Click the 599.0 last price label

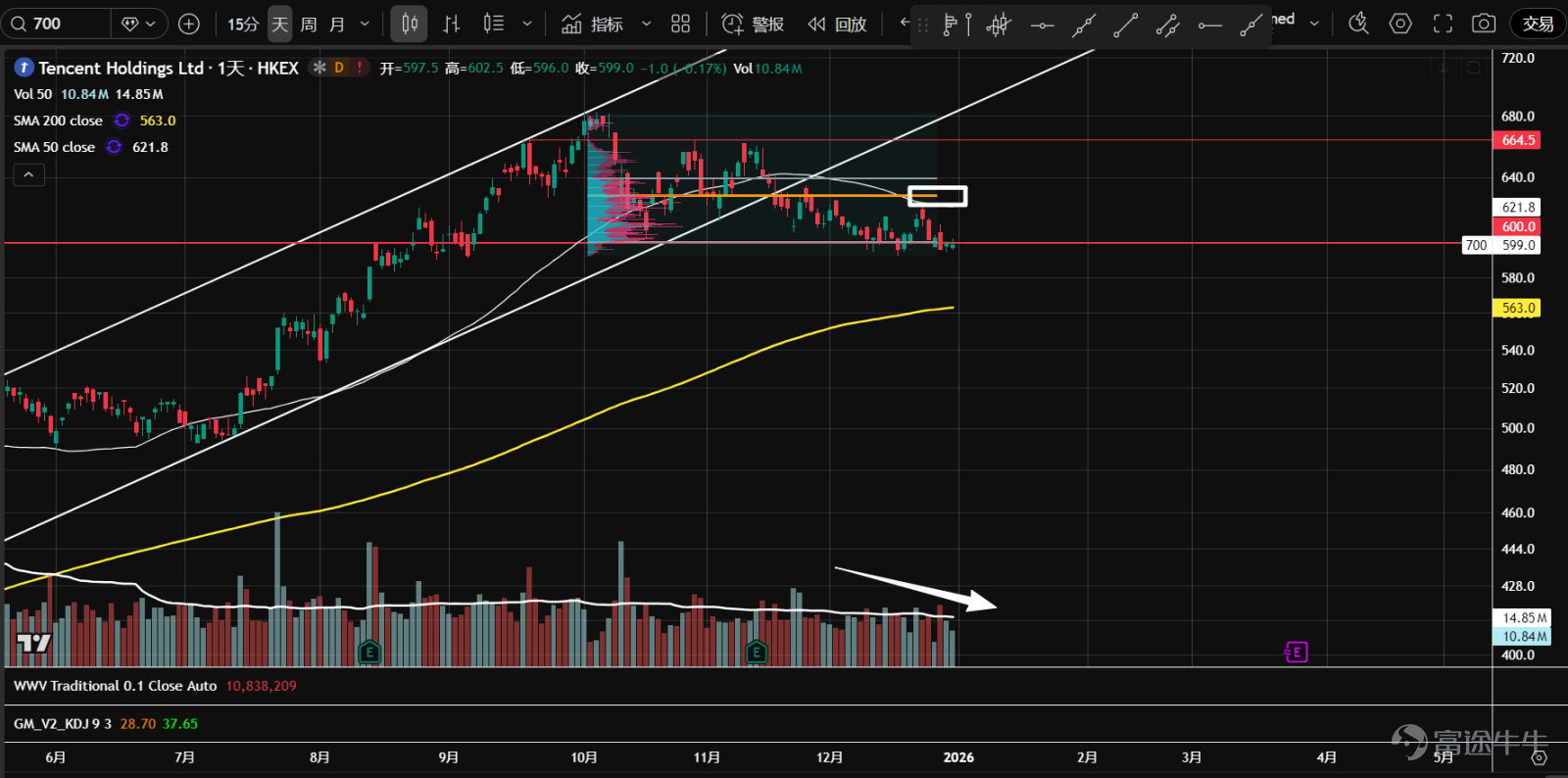coord(1518,245)
